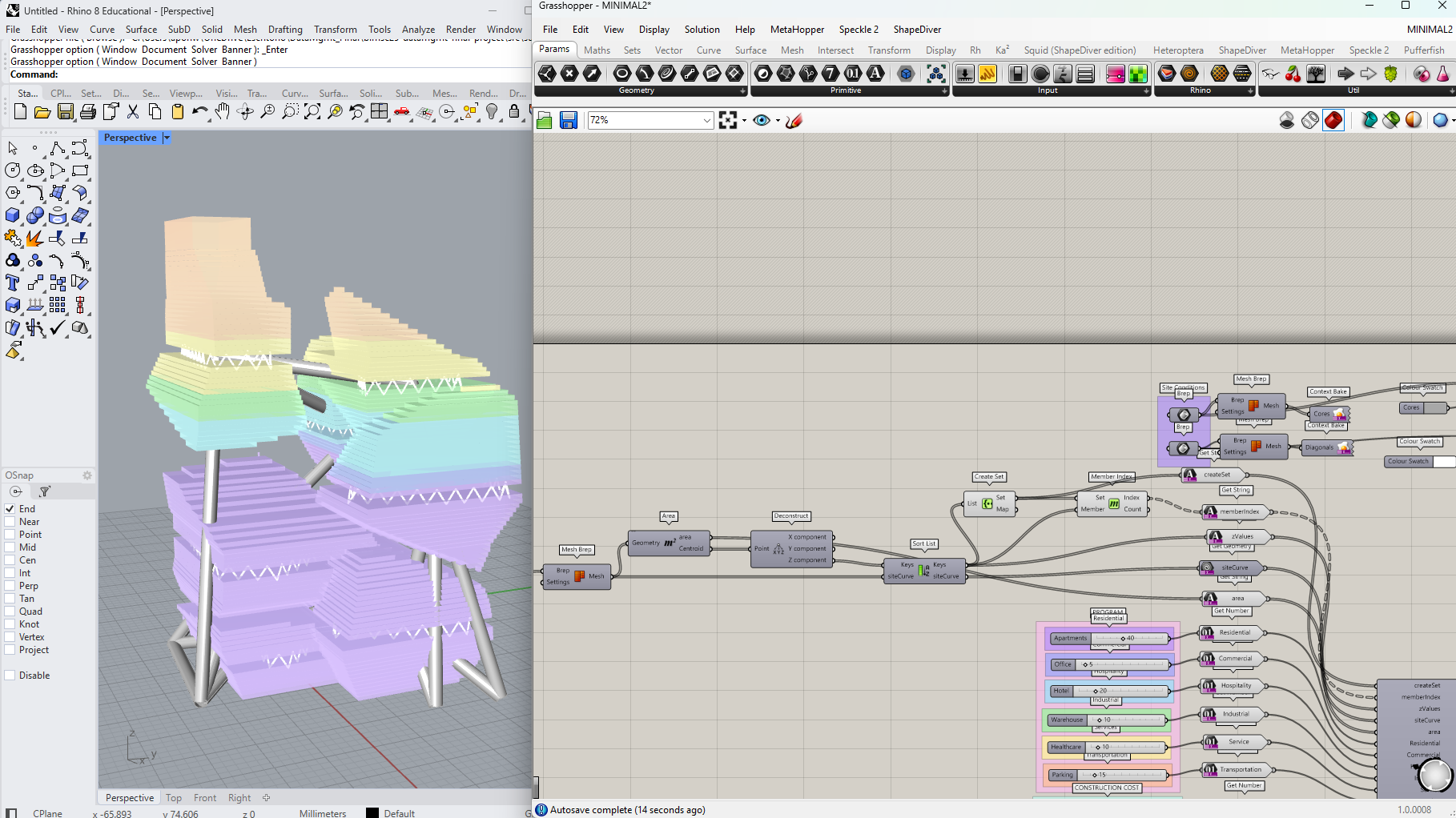
Task: Click the light bulb icon in Rhino toolbar
Action: coord(492,112)
